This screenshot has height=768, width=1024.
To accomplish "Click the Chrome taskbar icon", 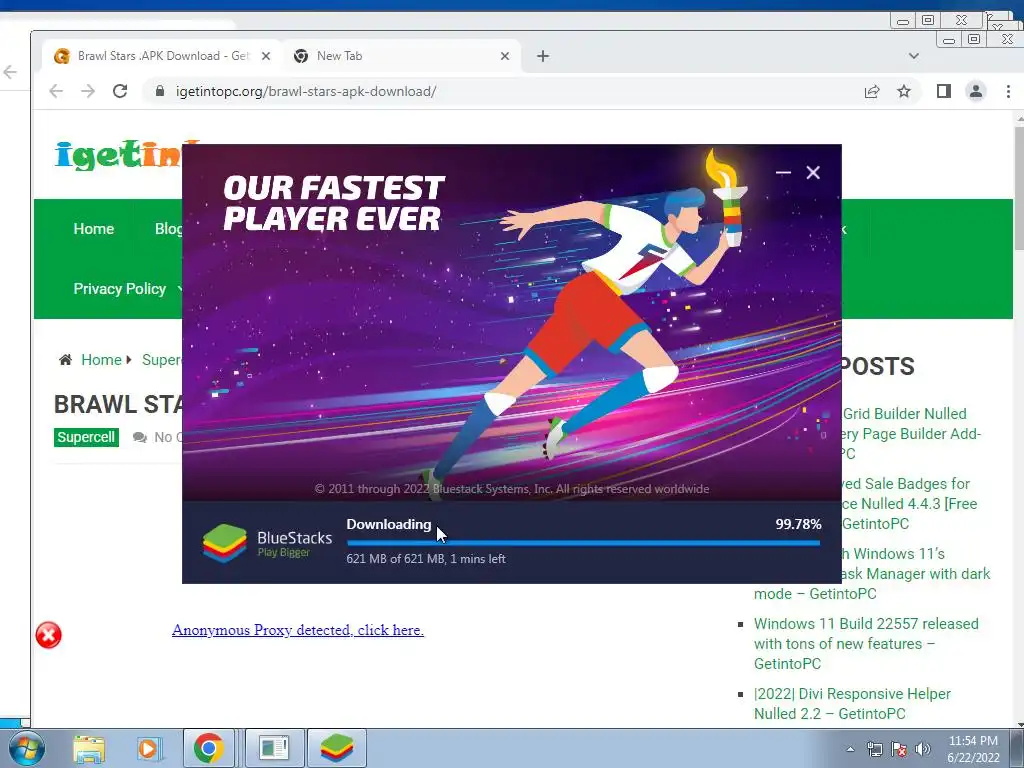I will point(208,748).
